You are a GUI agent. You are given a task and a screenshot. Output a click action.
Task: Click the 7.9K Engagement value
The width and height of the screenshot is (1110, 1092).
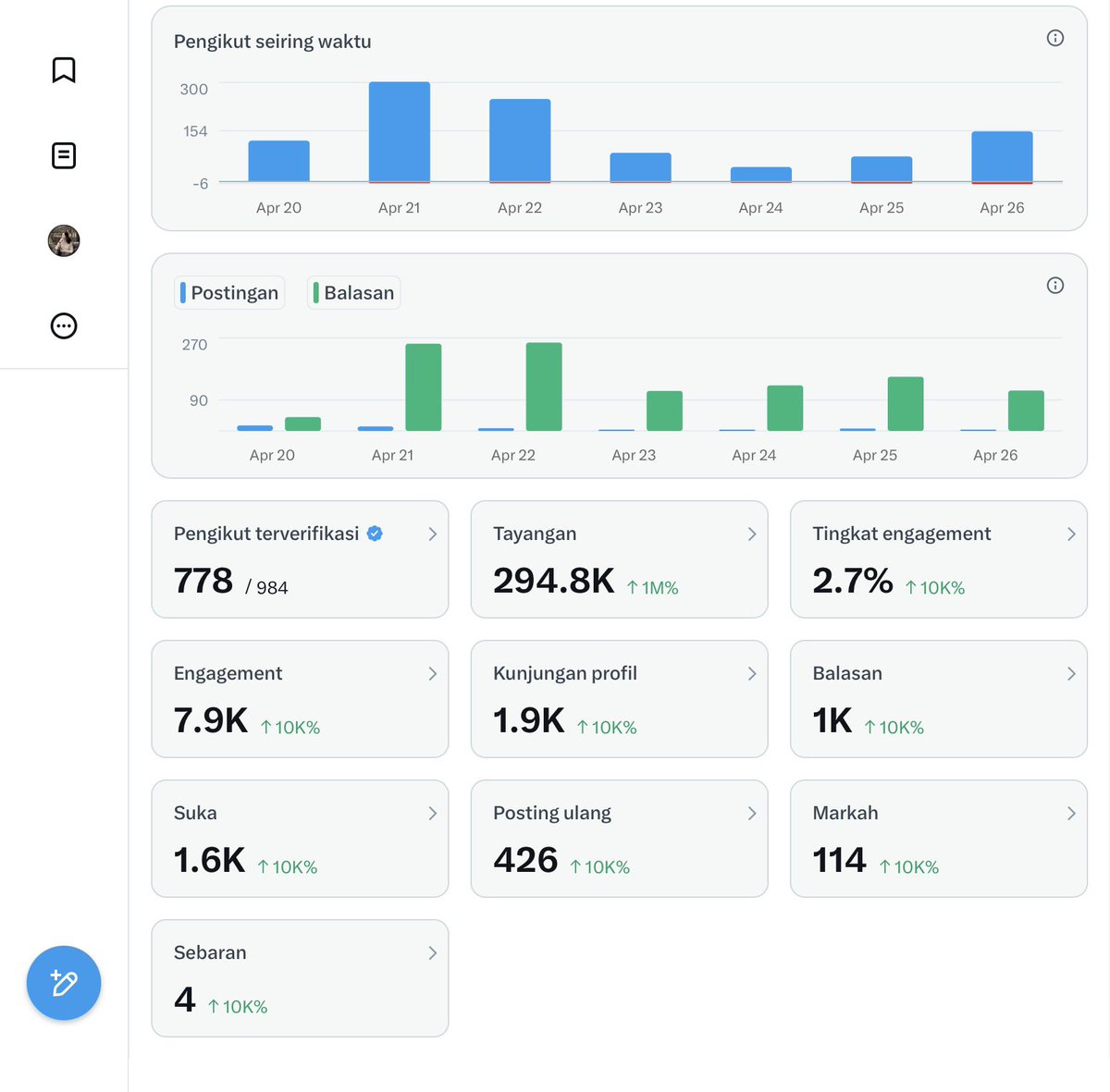211,720
